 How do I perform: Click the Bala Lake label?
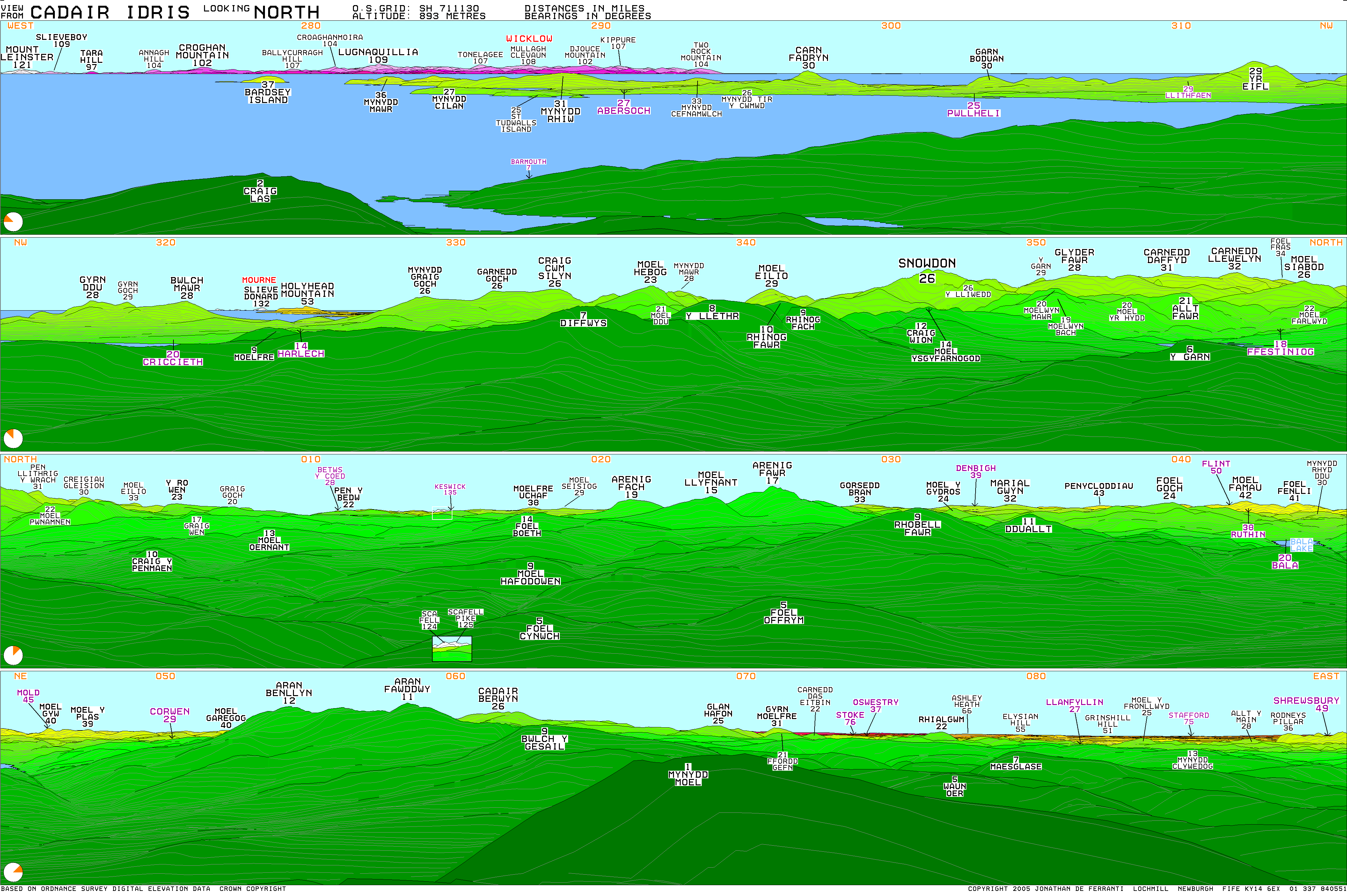pos(1301,545)
